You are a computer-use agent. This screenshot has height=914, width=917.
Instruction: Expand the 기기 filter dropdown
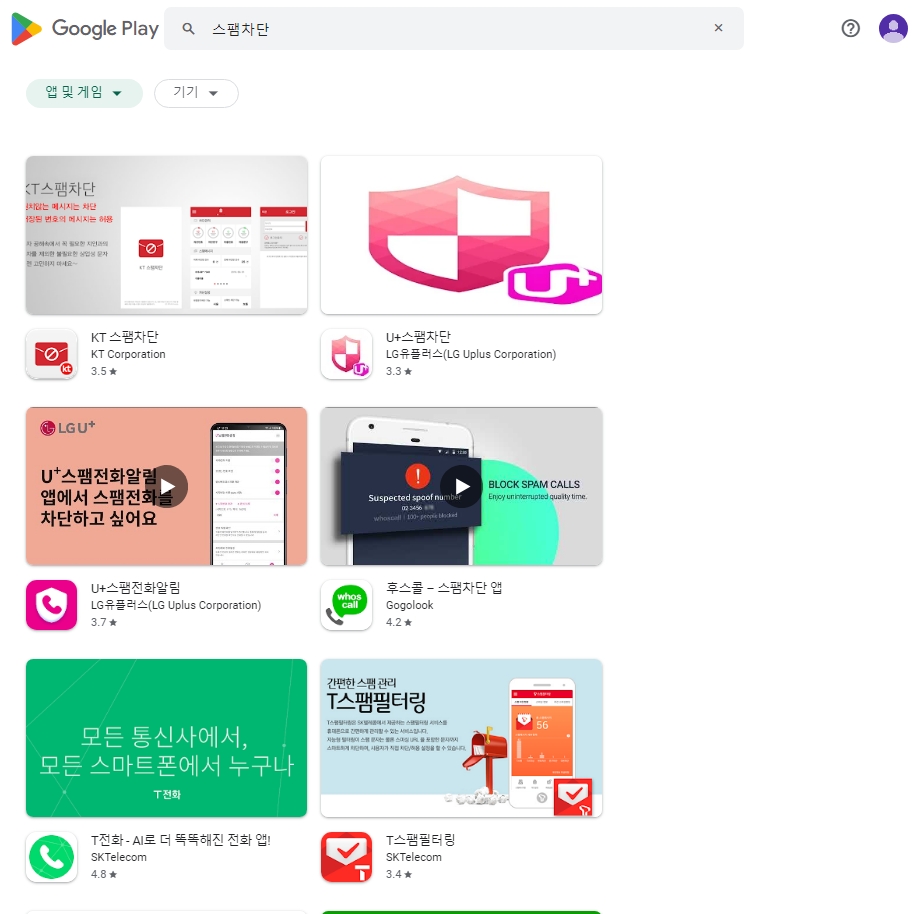(196, 93)
